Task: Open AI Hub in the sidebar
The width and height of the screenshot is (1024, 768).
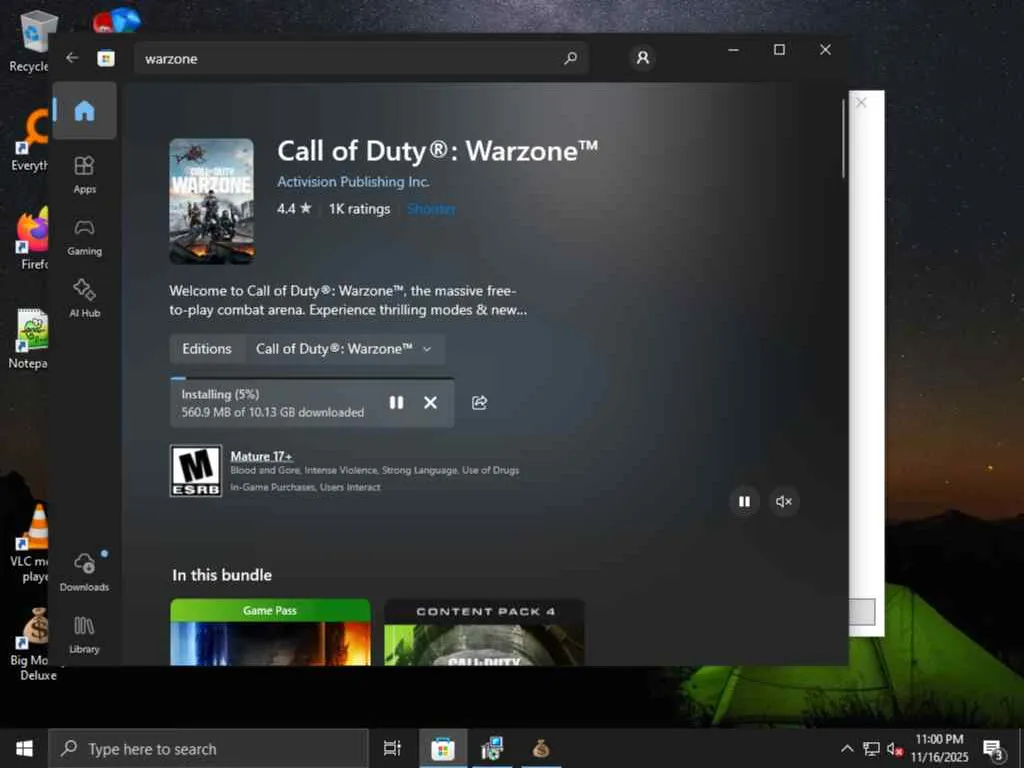Action: [x=84, y=298]
